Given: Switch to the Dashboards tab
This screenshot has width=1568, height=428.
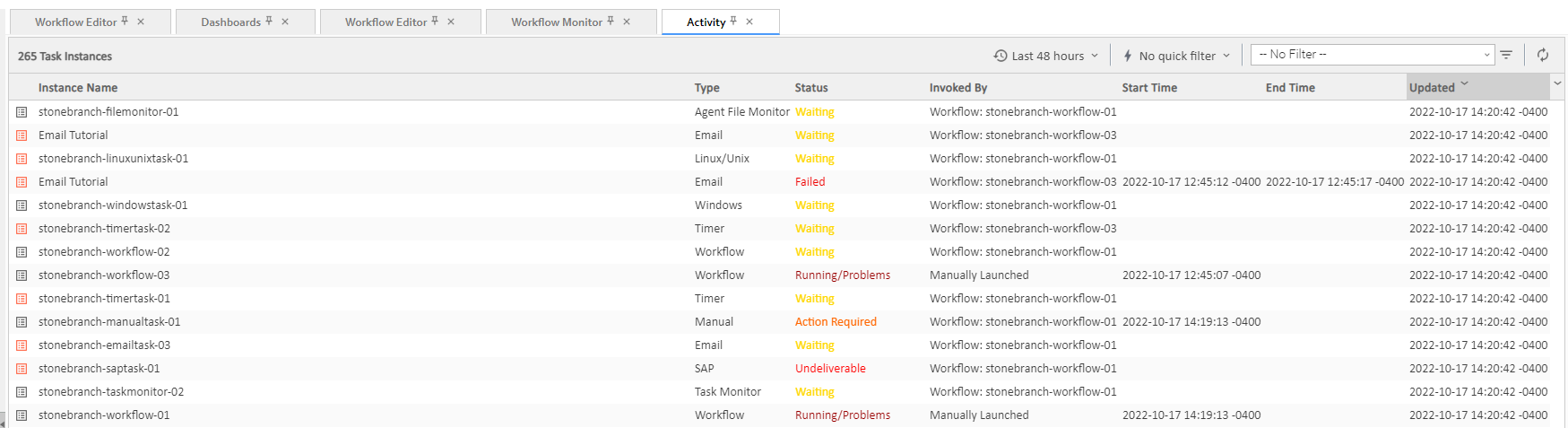Looking at the screenshot, I should pos(230,22).
